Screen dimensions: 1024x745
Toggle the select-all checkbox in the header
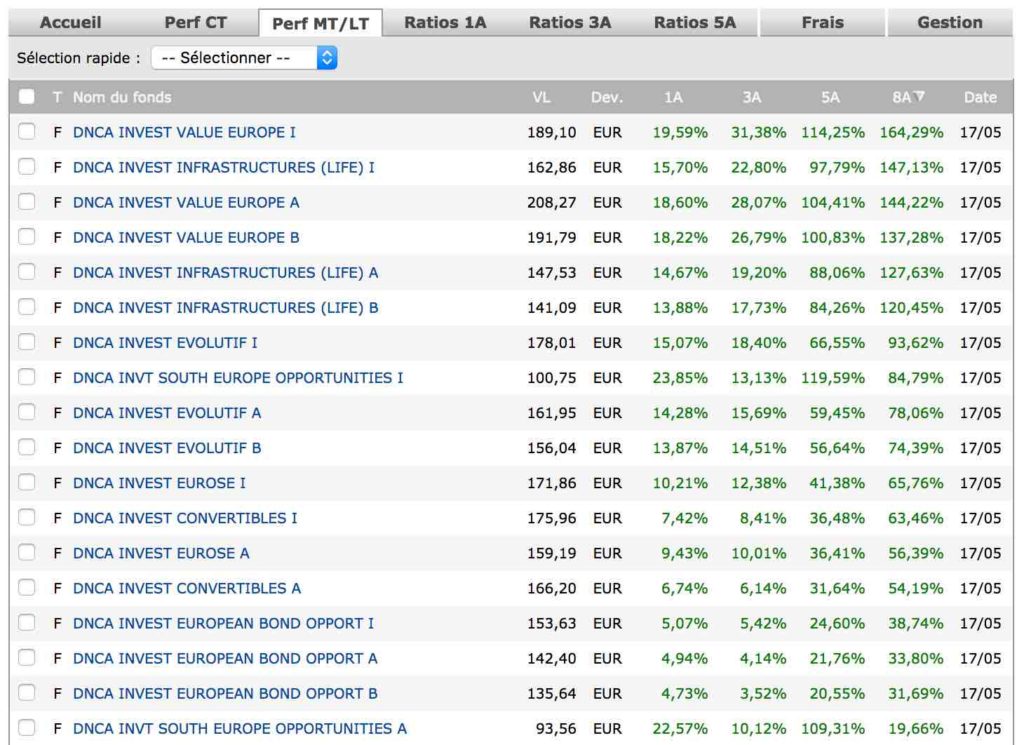point(27,97)
